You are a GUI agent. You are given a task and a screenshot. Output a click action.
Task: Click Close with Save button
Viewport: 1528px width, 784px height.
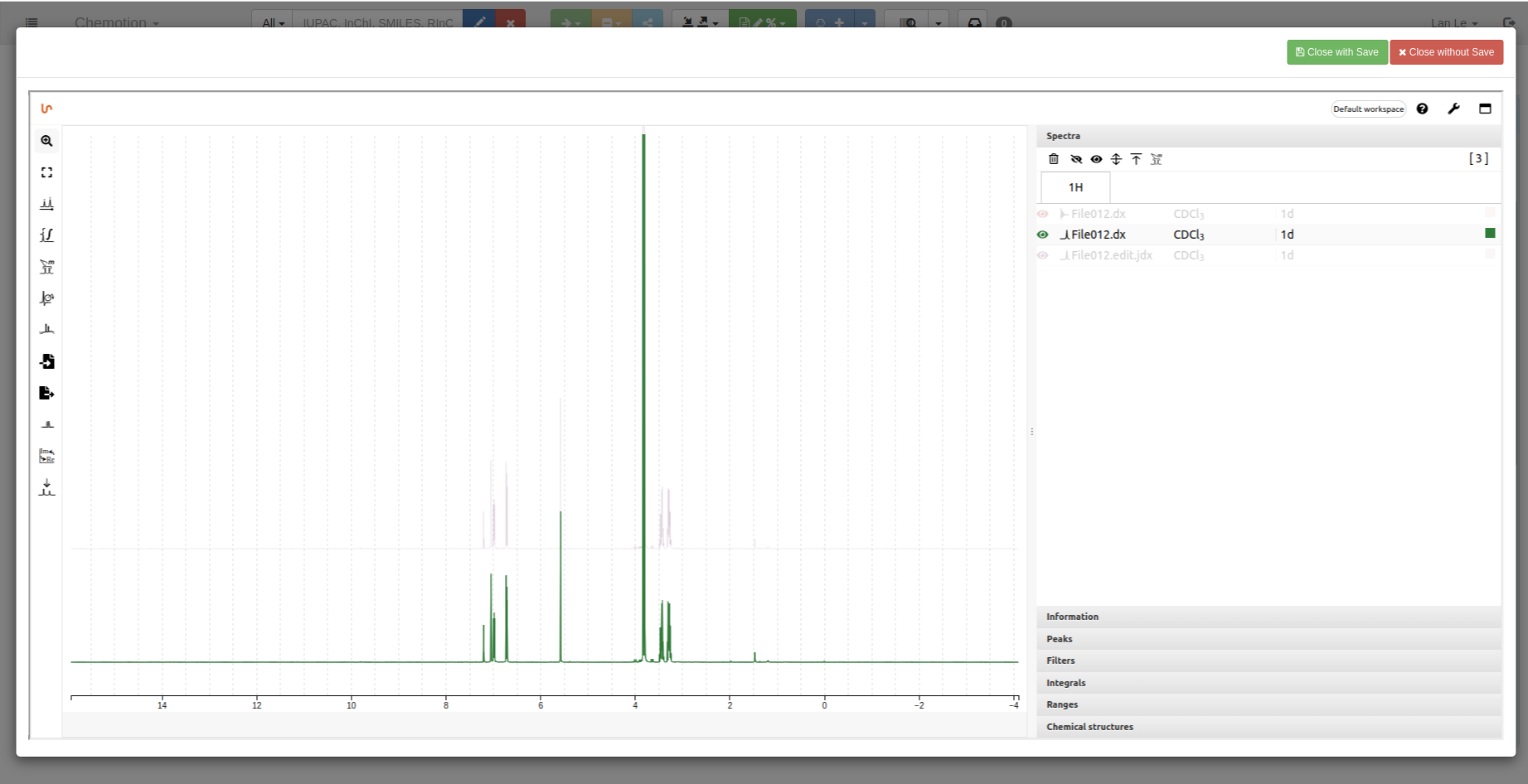pyautogui.click(x=1336, y=51)
